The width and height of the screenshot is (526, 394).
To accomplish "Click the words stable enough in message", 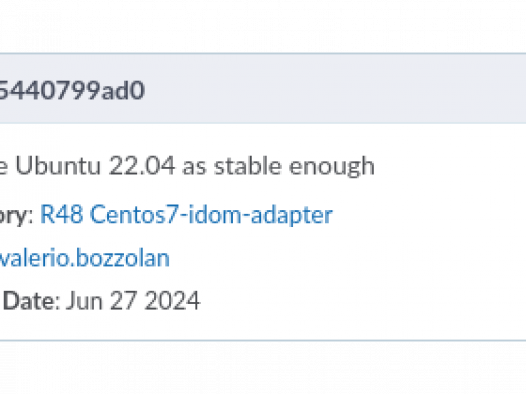I will (x=295, y=166).
